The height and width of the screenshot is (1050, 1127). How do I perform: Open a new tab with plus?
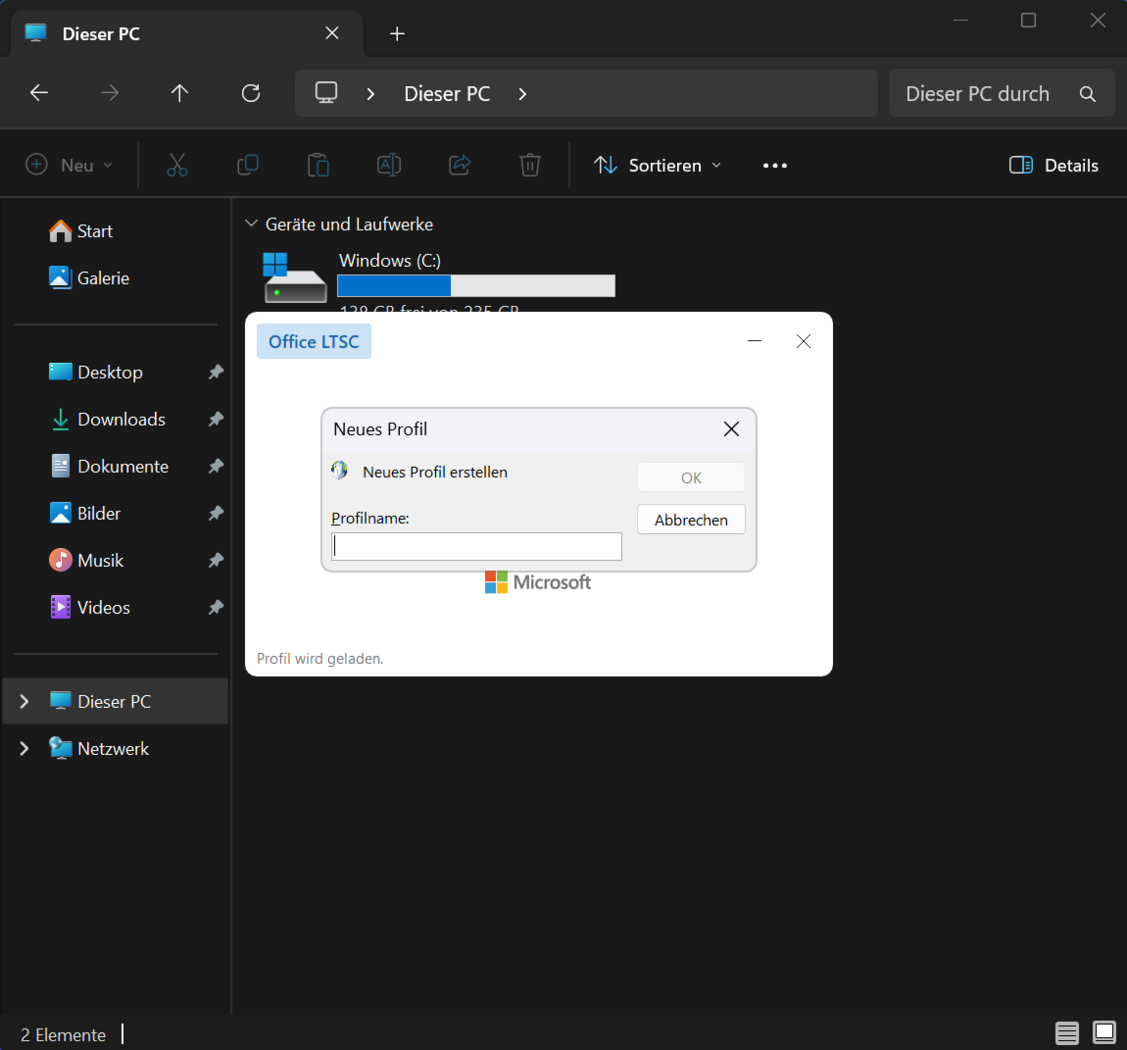[x=397, y=34]
